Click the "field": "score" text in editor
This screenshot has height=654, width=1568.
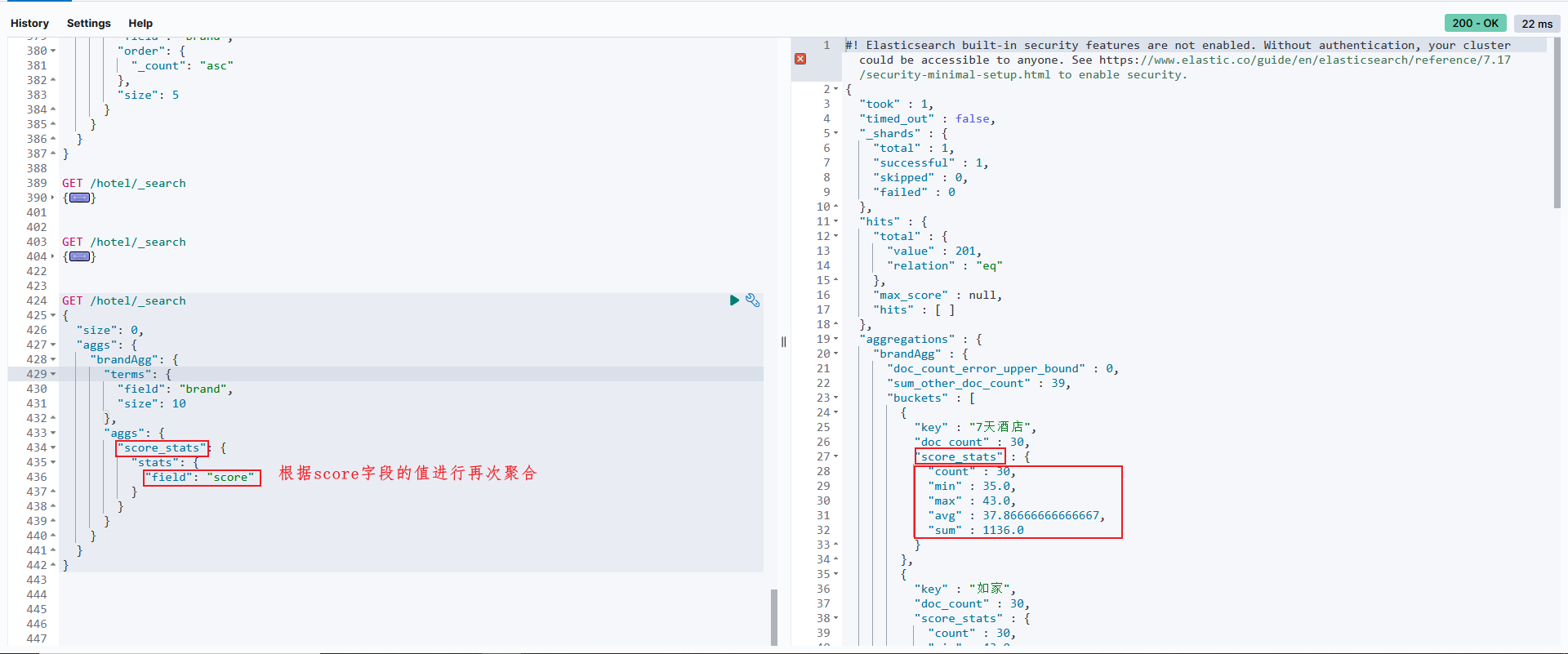pos(200,477)
